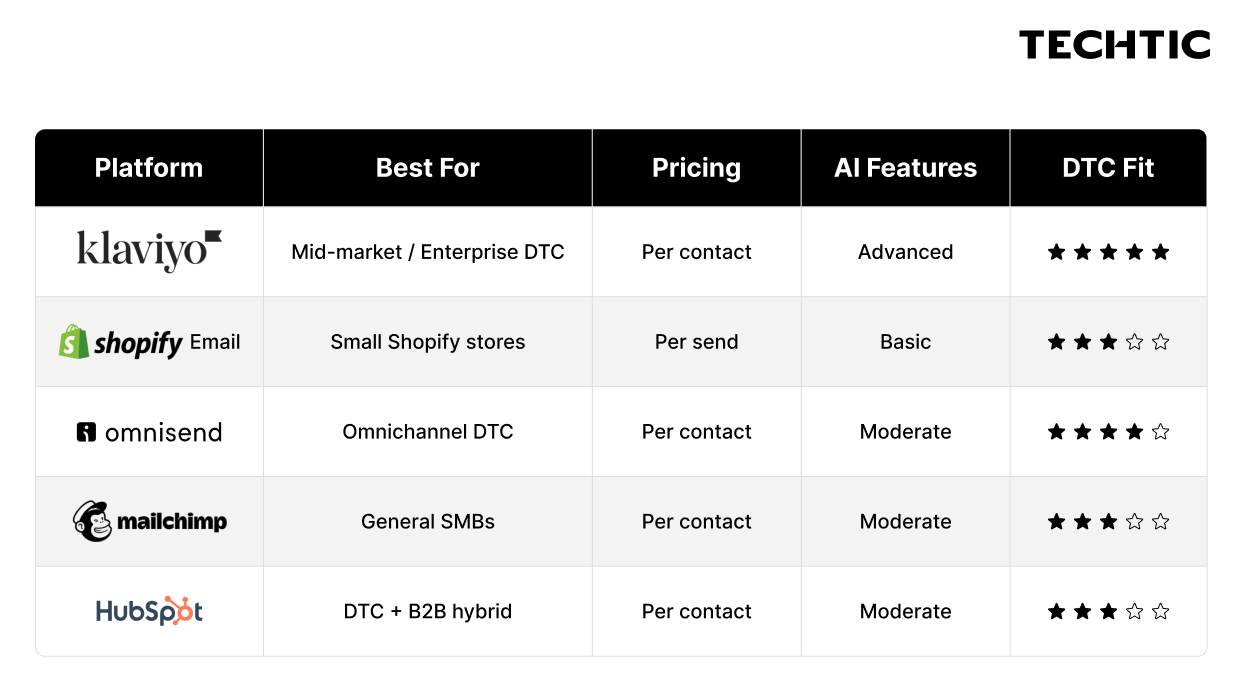Click the Pricing column header
1240x694 pixels.
point(697,168)
